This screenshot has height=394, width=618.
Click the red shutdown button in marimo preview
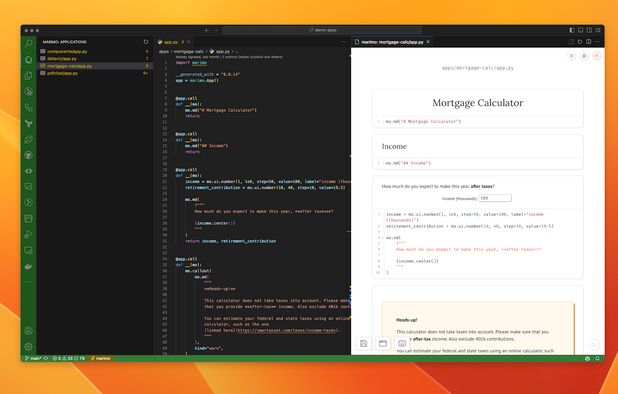click(597, 56)
